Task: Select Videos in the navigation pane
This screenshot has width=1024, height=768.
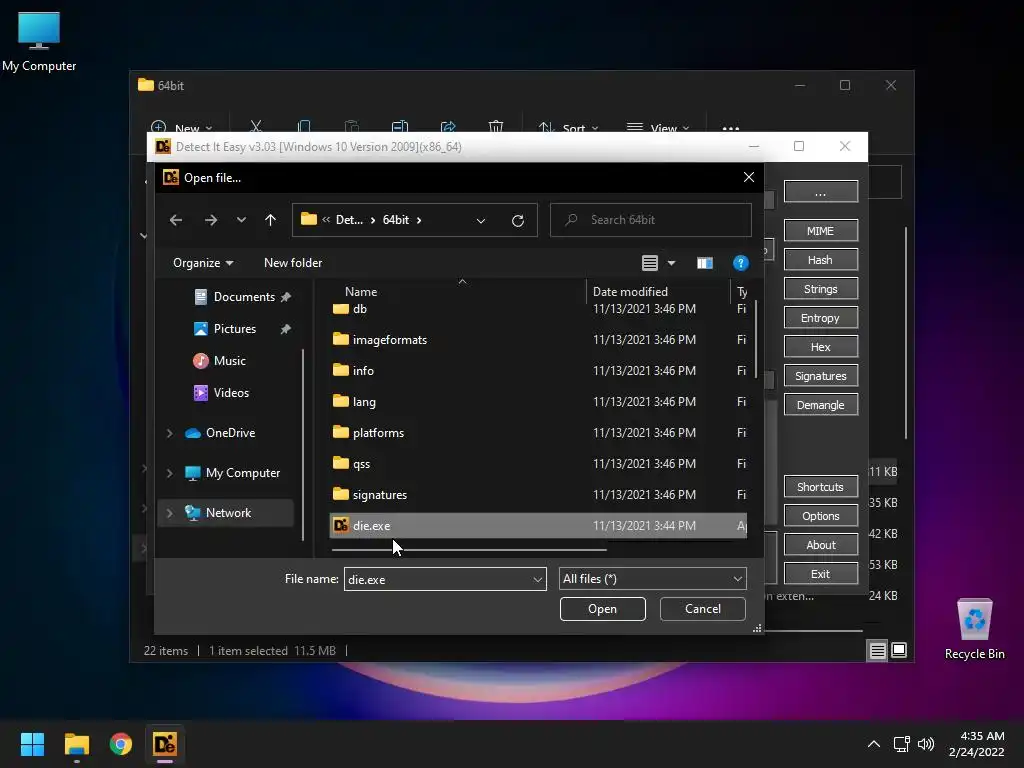Action: (x=231, y=392)
